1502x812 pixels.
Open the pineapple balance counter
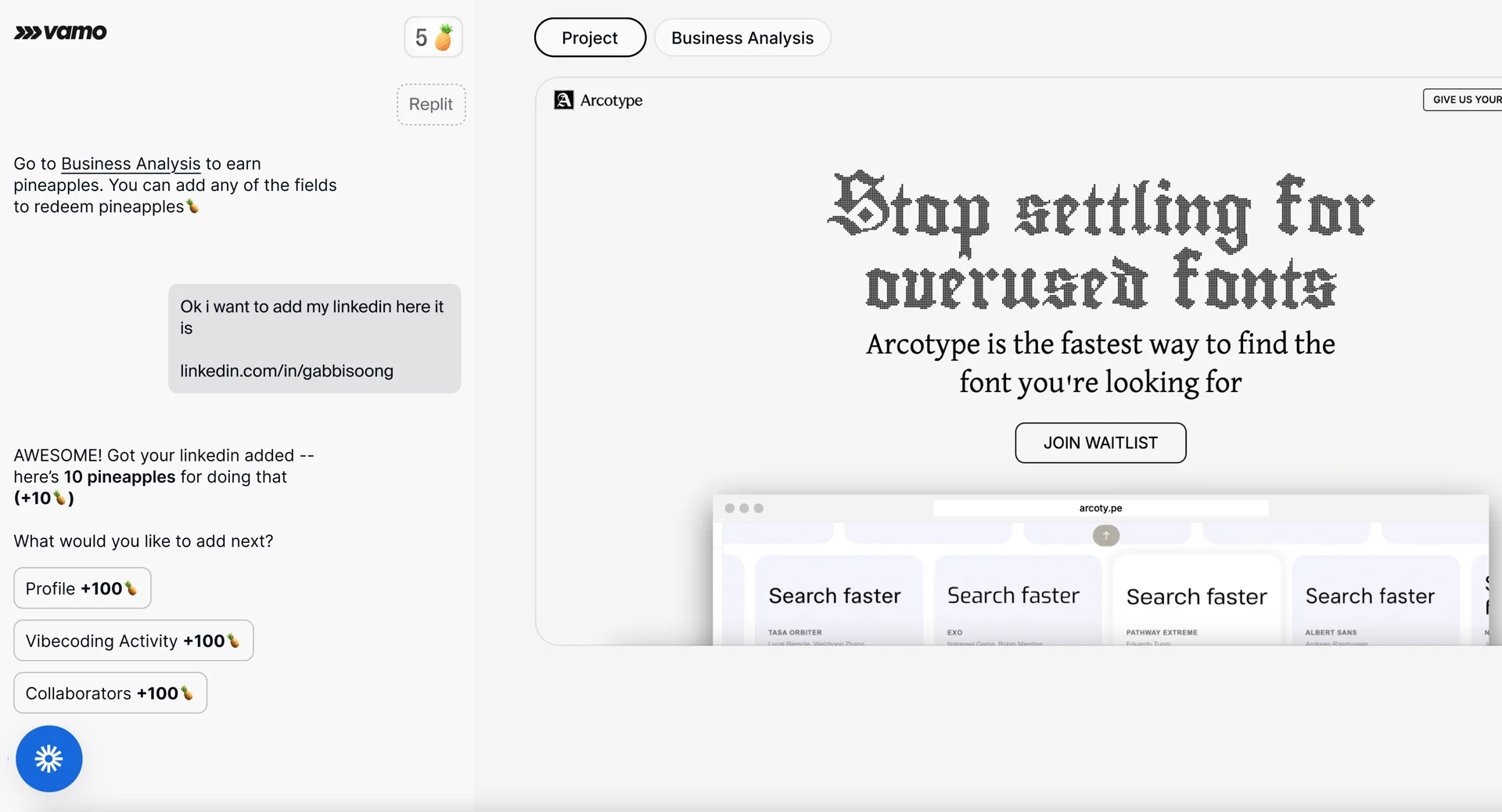coord(433,38)
